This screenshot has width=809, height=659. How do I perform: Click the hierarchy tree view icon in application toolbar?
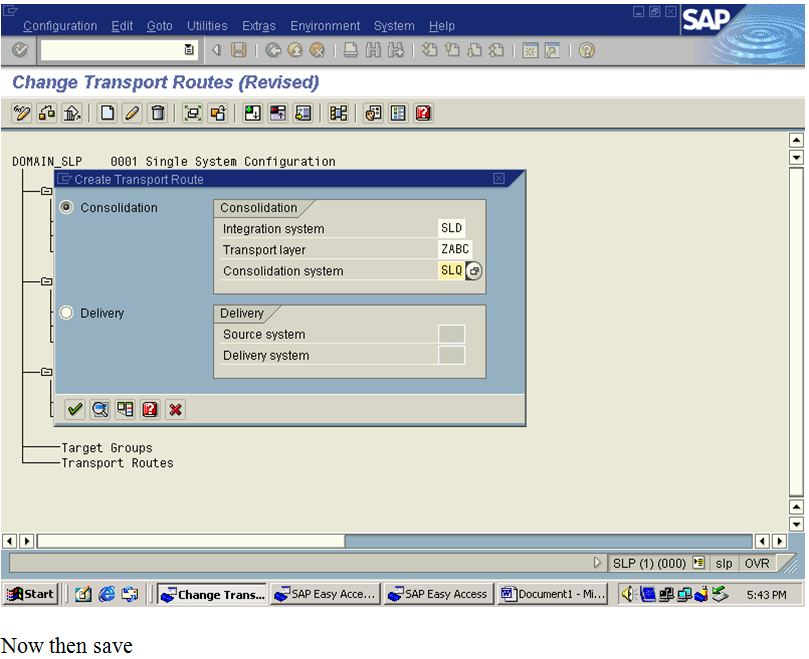(x=338, y=113)
